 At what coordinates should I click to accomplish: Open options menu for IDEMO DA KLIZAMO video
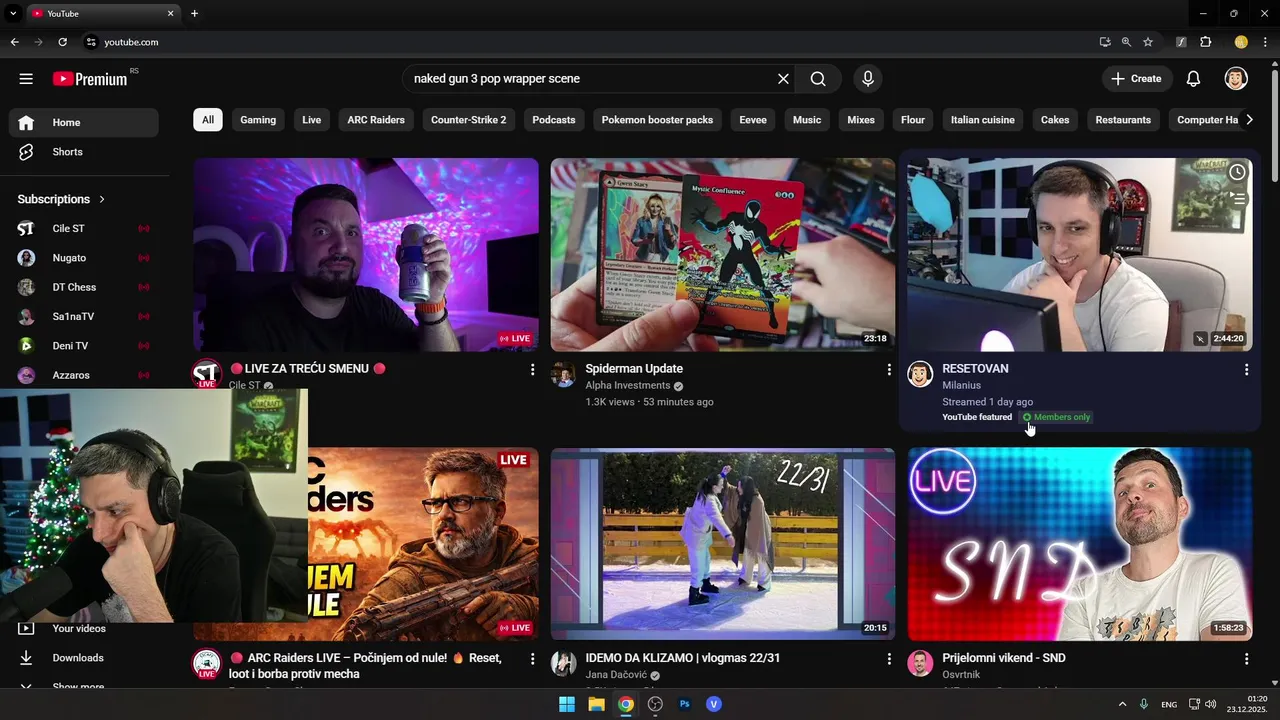tap(889, 660)
